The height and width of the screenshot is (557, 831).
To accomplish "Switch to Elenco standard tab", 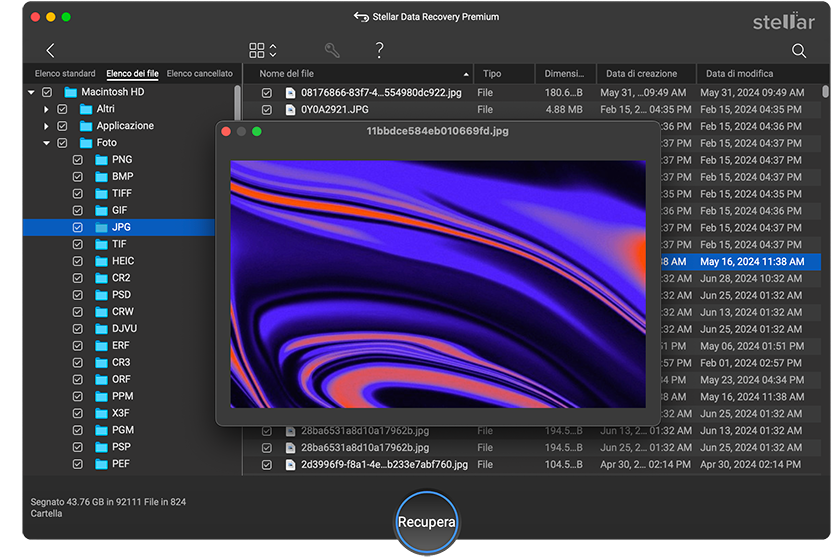I will tap(65, 74).
